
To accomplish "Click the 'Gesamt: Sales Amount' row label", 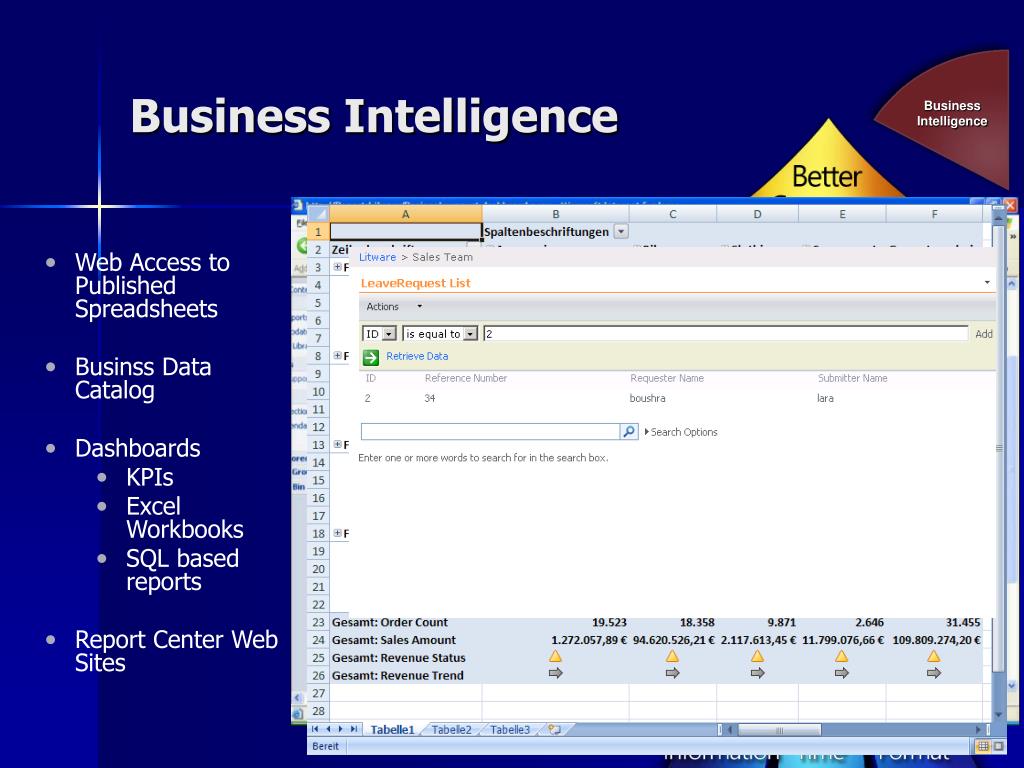I will [394, 640].
